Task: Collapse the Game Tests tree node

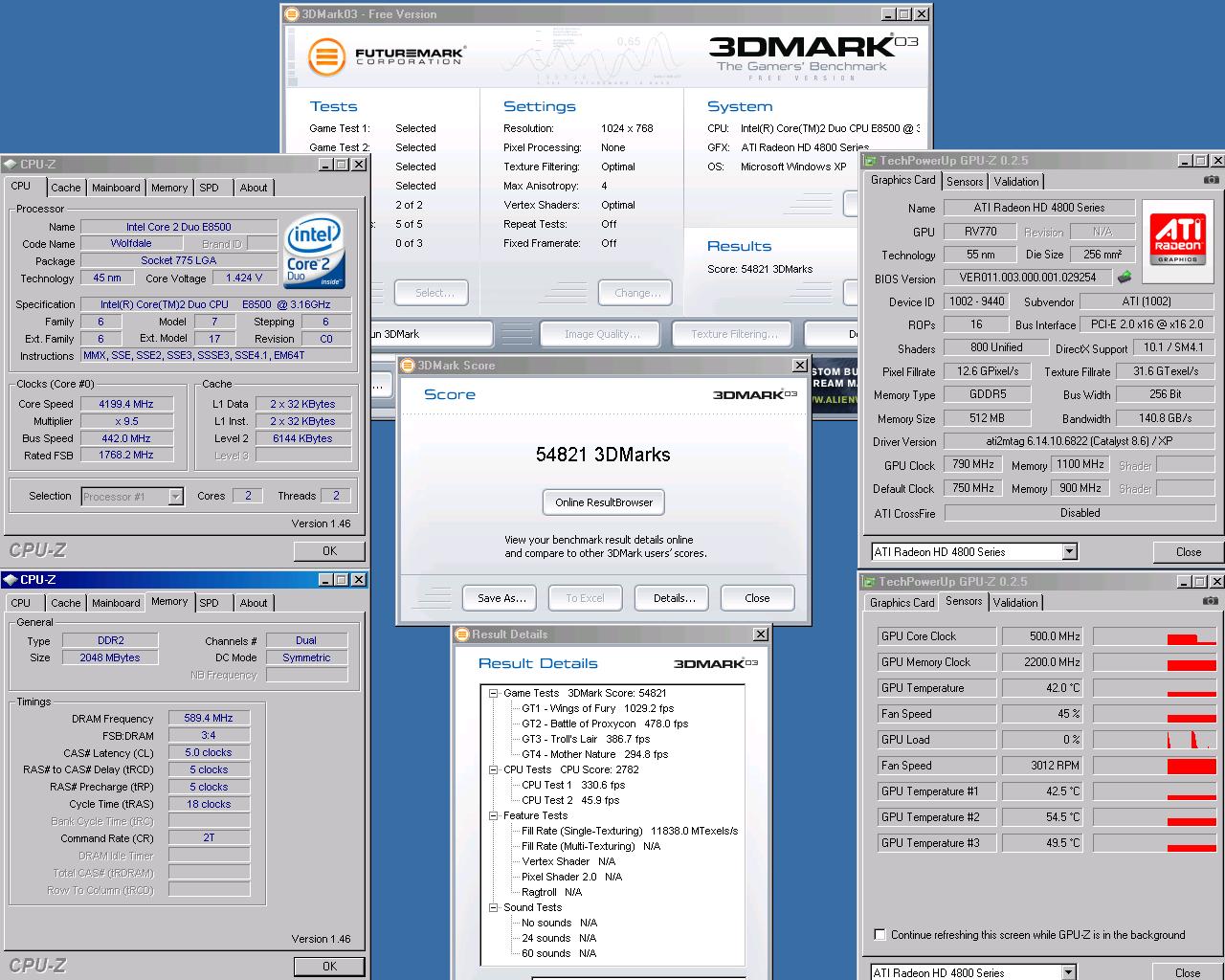Action: (x=493, y=693)
